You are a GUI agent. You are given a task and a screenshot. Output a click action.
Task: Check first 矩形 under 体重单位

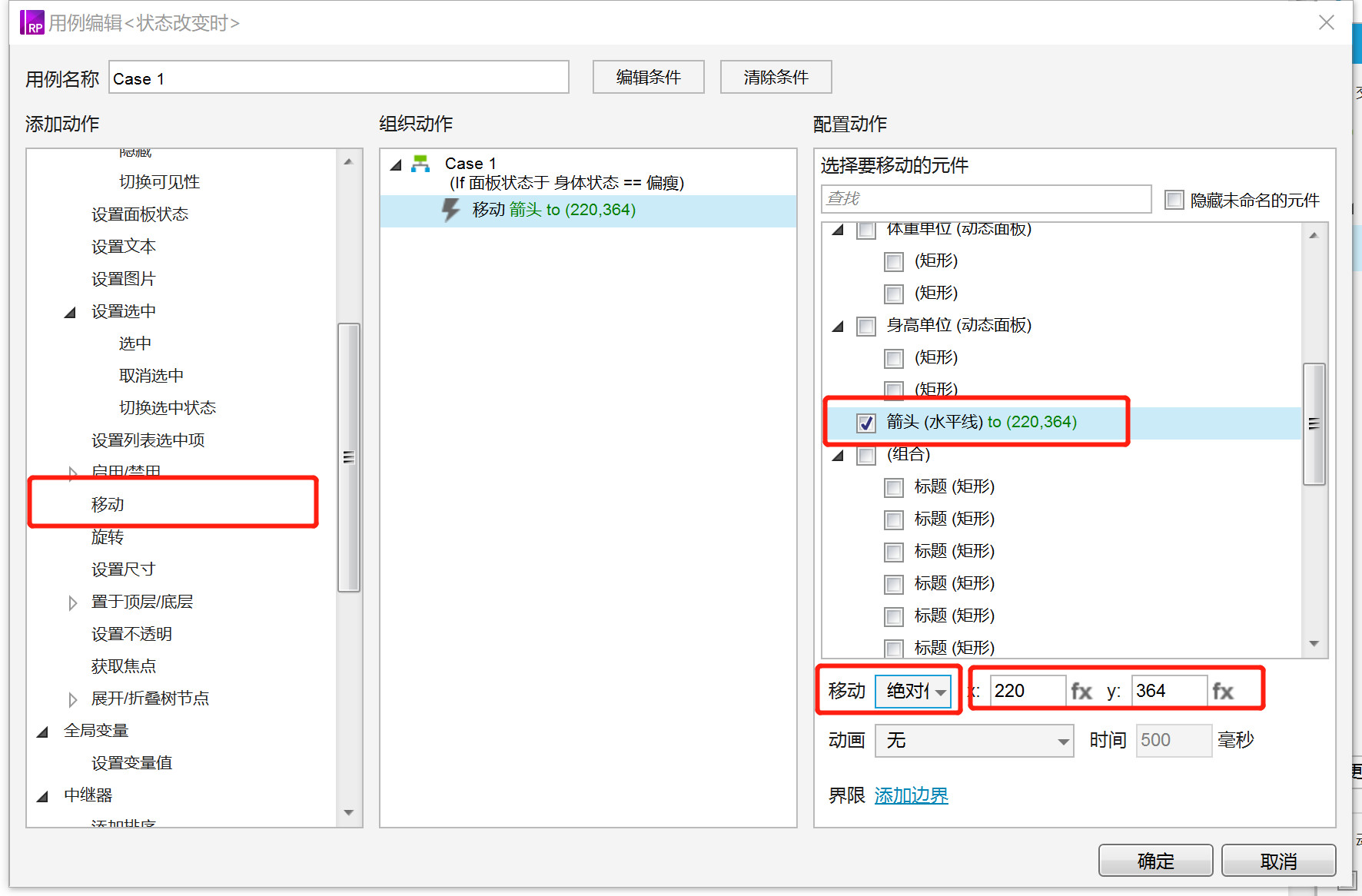(894, 262)
